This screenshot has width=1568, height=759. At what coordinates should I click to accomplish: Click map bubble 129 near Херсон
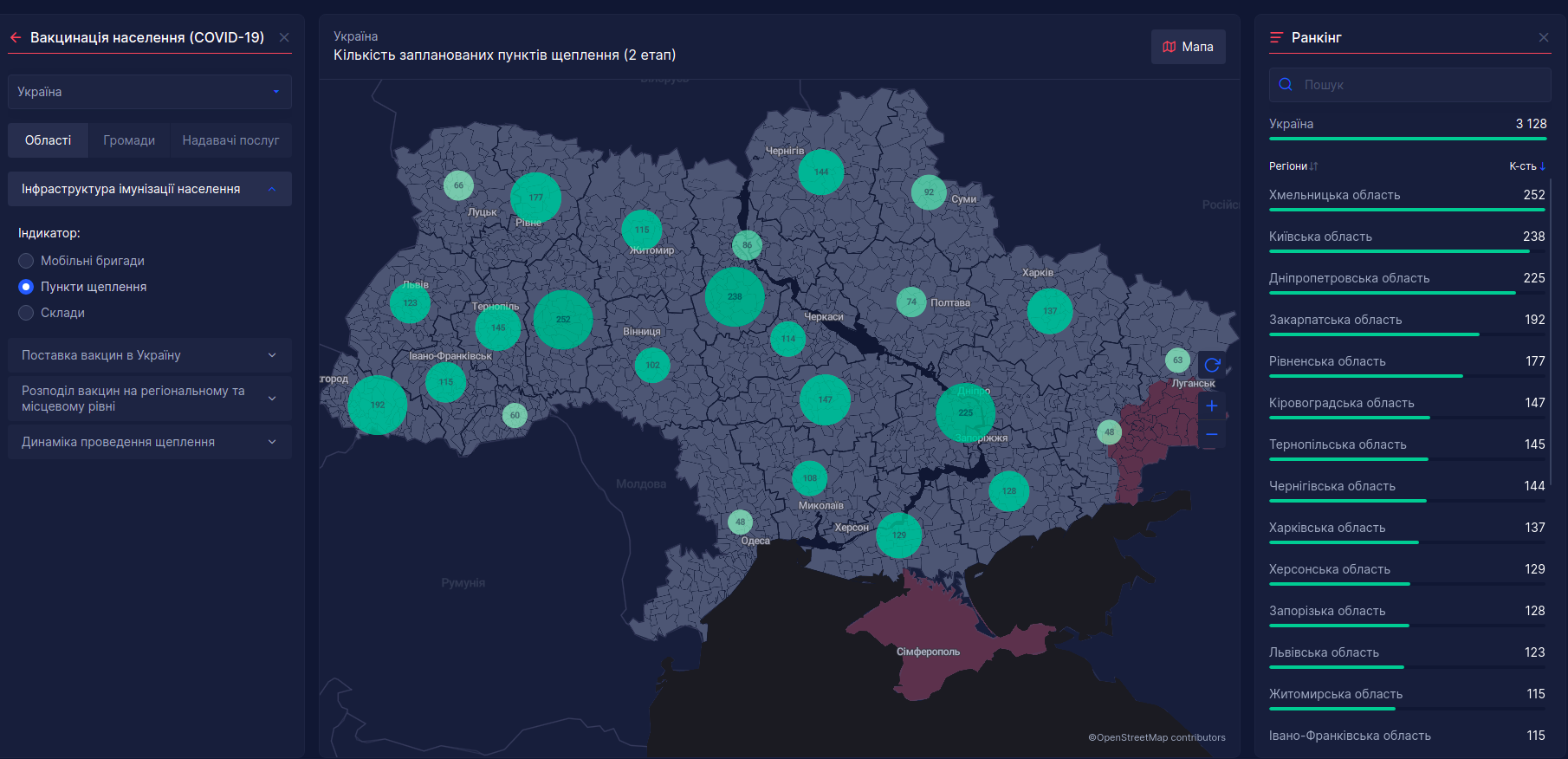(899, 535)
